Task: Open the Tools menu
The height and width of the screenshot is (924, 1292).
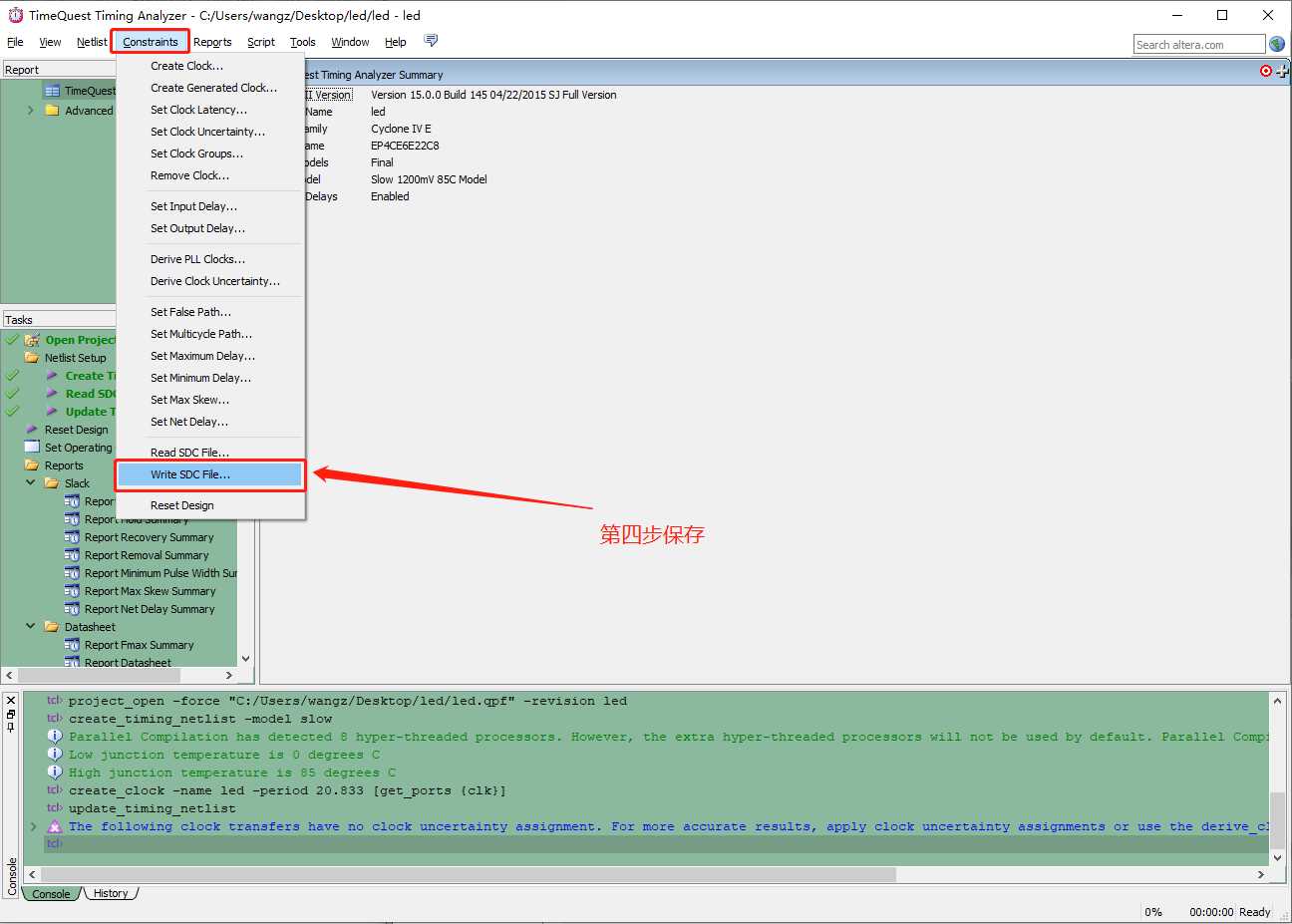Action: tap(303, 42)
